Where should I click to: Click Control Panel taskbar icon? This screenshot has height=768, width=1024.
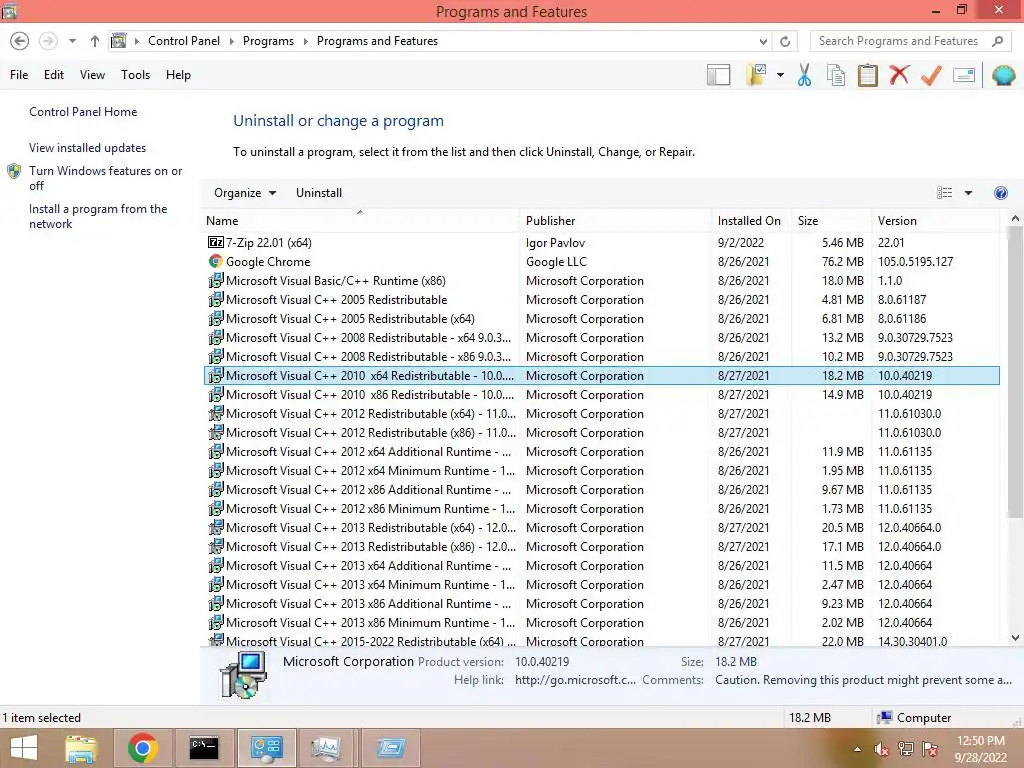(266, 748)
